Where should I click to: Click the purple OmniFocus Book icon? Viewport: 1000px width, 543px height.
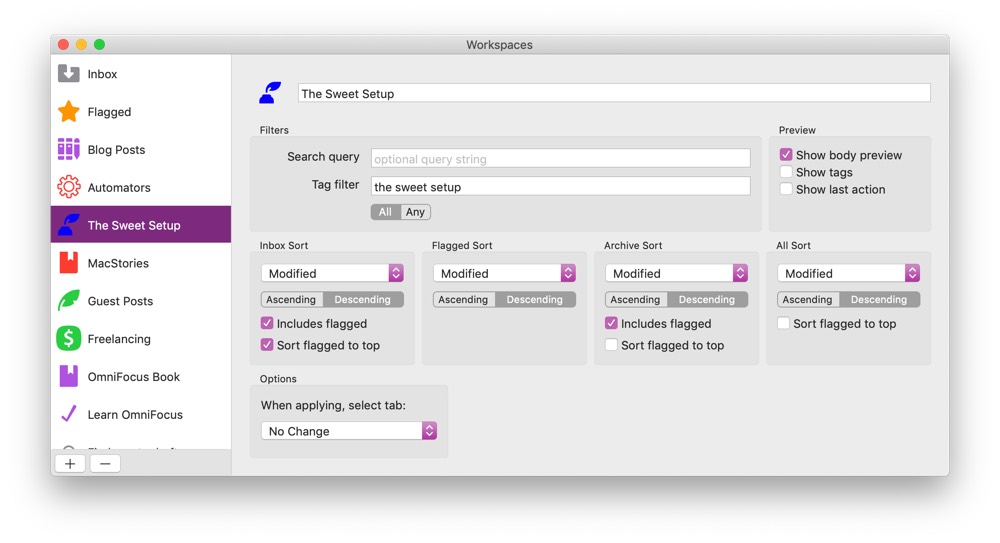tap(69, 376)
